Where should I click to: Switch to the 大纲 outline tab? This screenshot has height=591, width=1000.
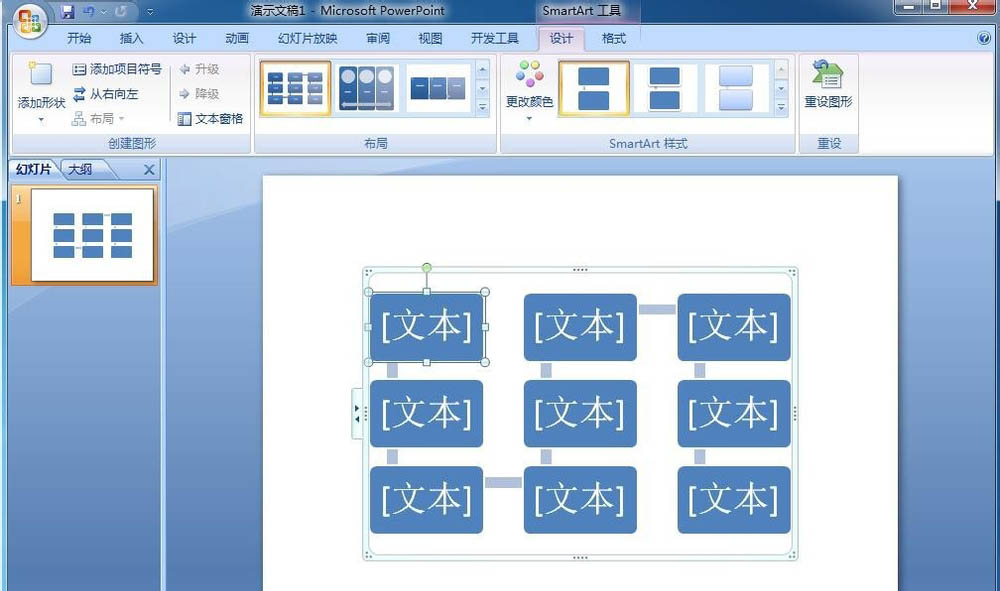click(80, 170)
